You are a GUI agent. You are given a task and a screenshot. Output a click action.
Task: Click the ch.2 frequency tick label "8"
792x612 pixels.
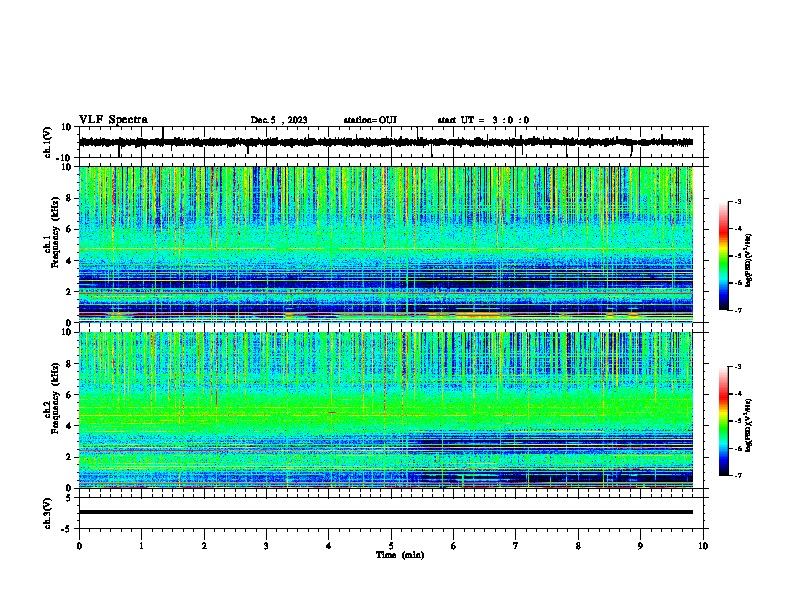pyautogui.click(x=69, y=364)
